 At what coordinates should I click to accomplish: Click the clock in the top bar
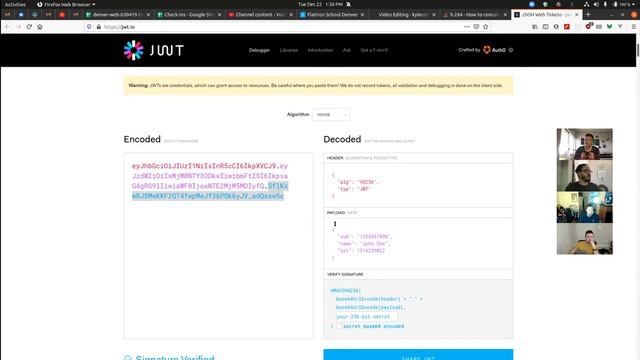tap(320, 4)
